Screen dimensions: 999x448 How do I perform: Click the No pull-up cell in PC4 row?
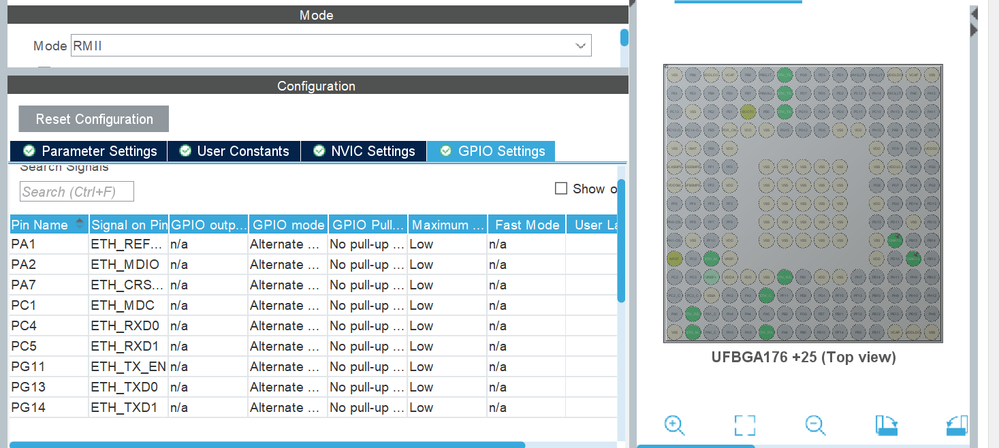click(x=368, y=326)
